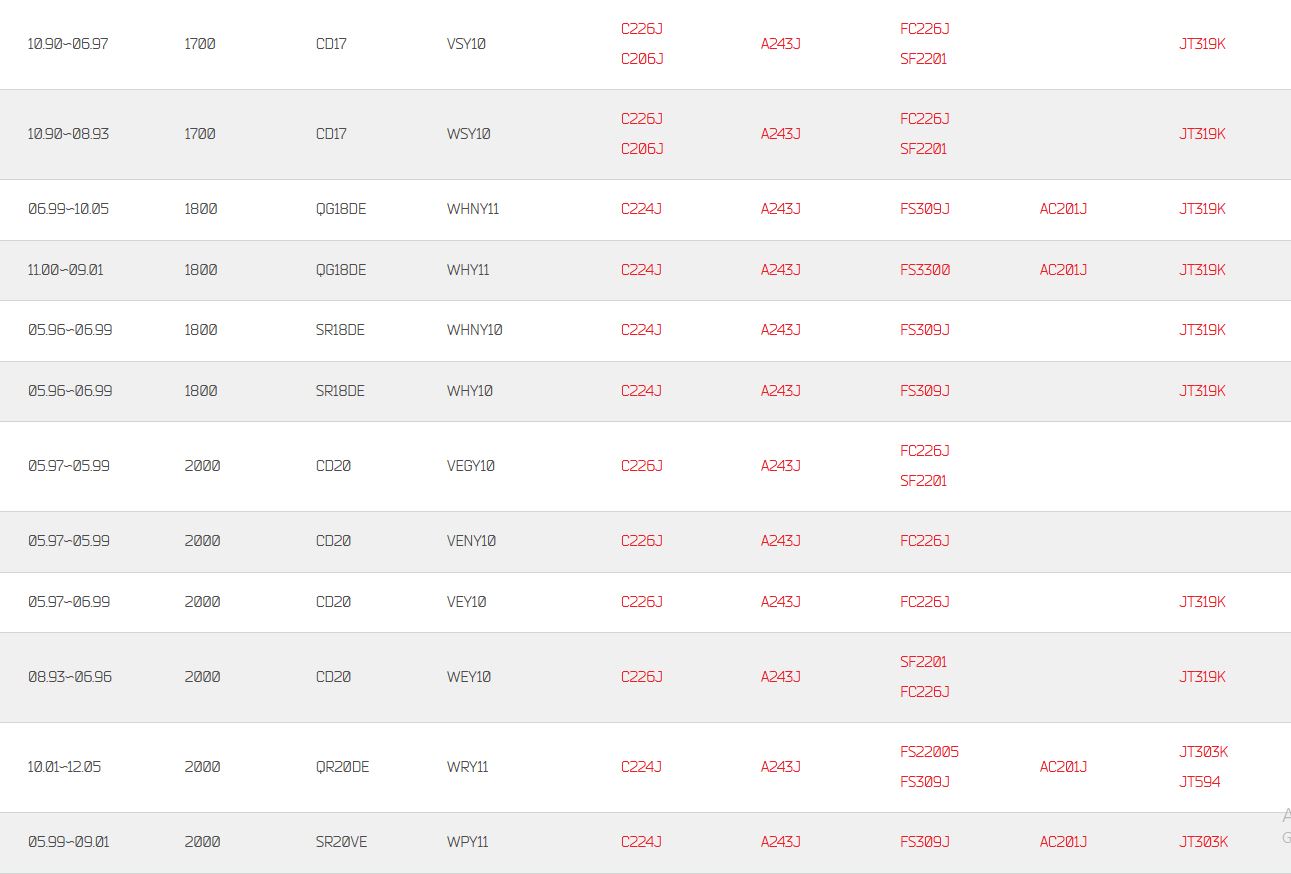Open the FS3300 part link
Viewport: 1291px width, 874px height.
[x=925, y=270]
